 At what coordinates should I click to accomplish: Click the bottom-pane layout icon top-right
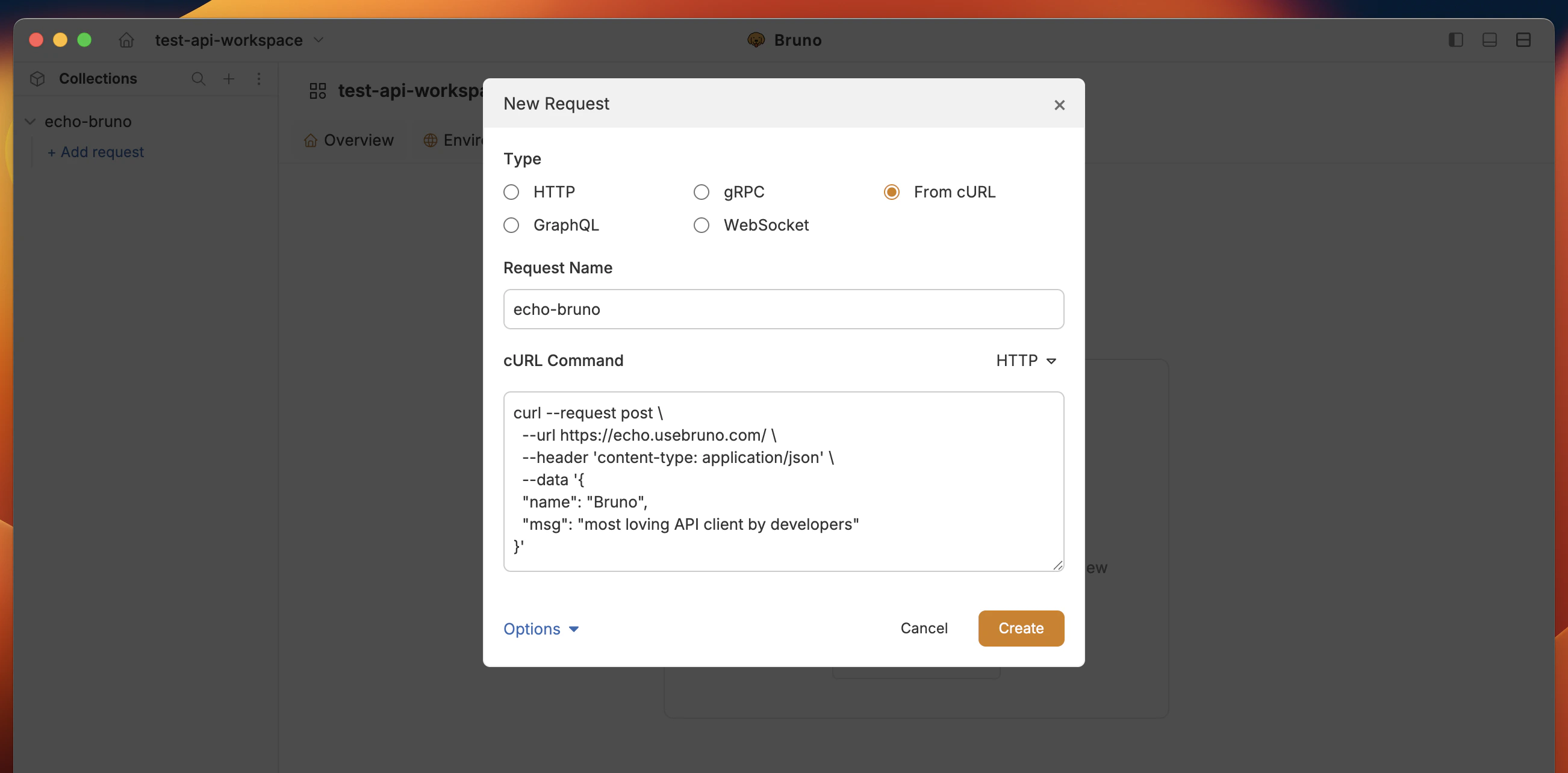1490,40
